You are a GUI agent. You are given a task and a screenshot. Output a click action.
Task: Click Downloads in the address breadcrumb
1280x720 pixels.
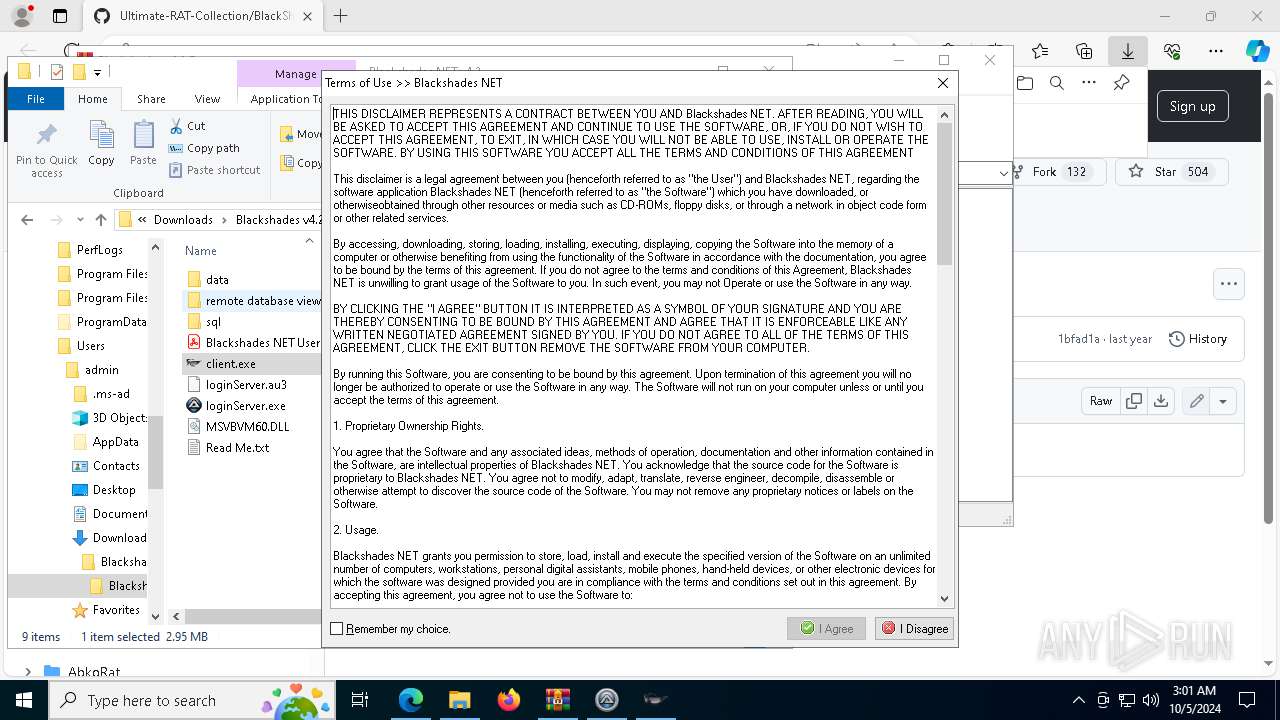click(x=183, y=220)
